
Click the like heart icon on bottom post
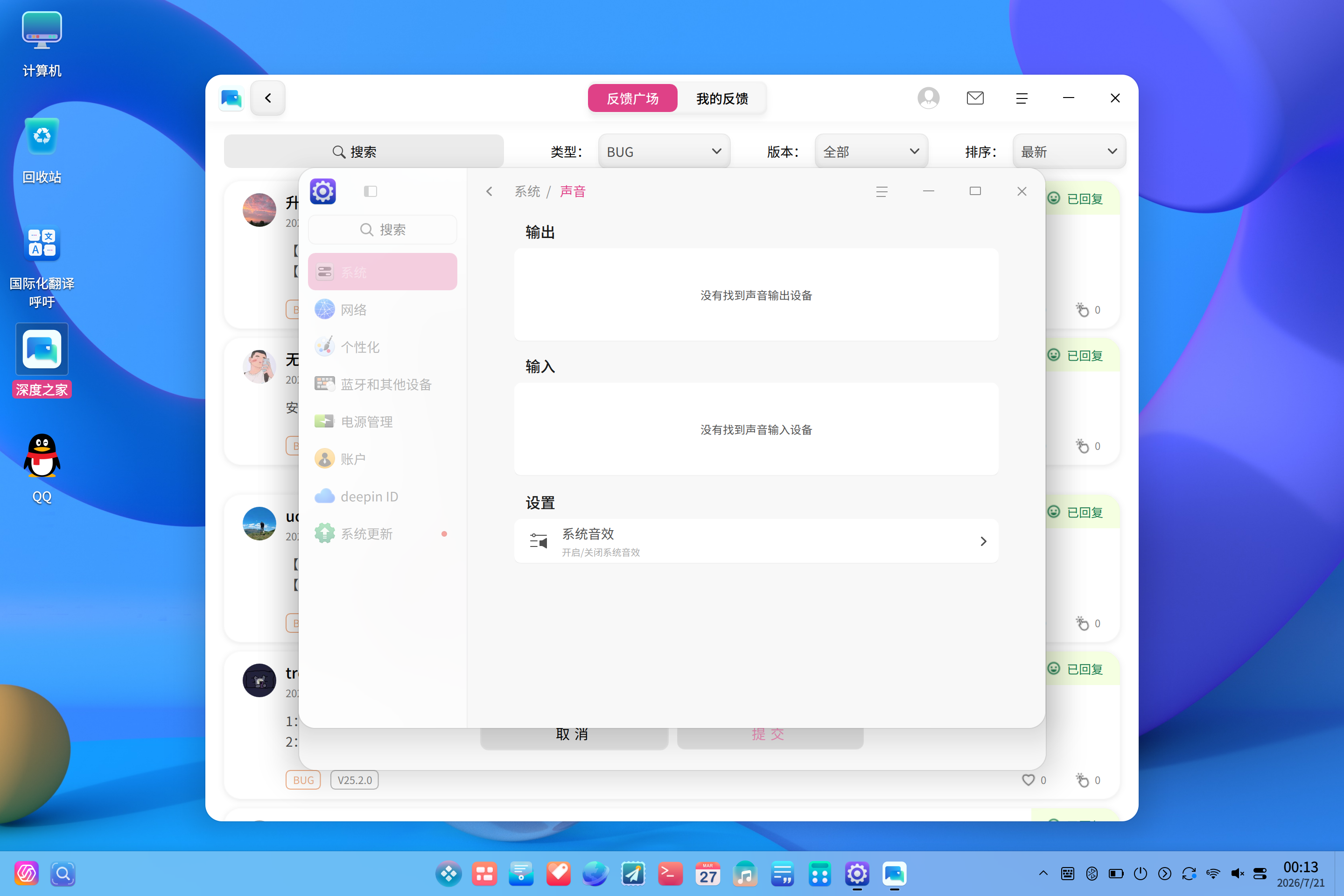tap(1028, 779)
